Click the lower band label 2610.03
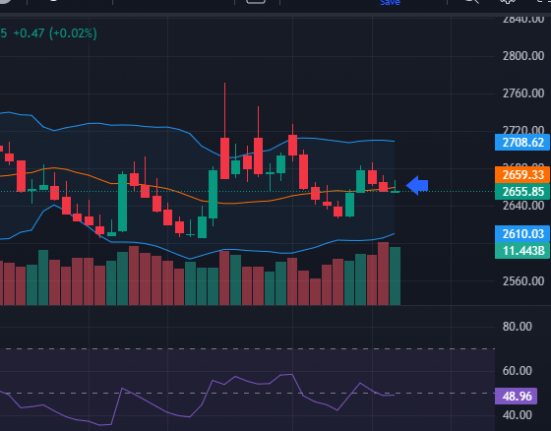The width and height of the screenshot is (551, 431). coord(522,234)
